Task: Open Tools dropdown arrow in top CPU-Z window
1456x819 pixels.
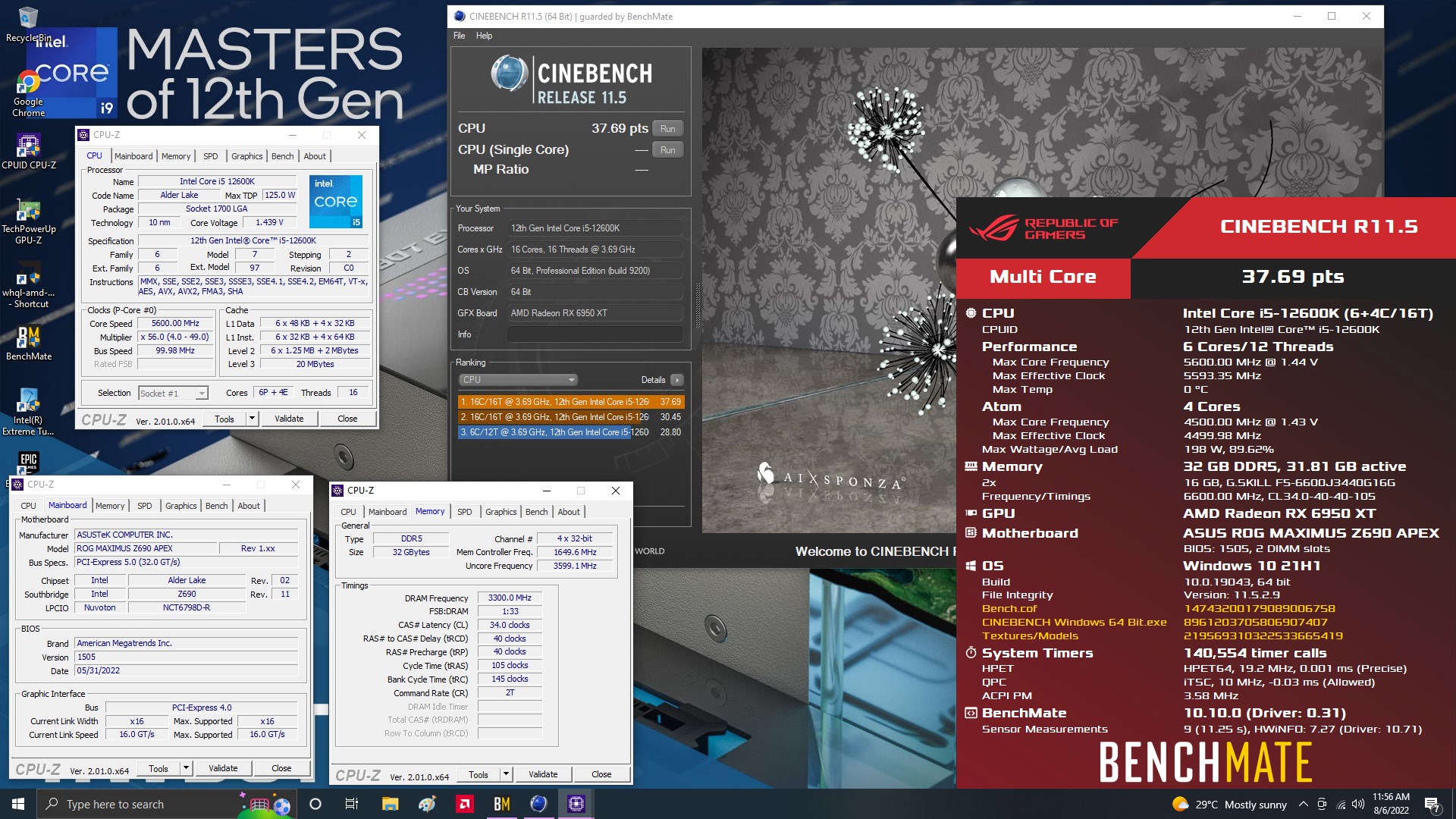Action: pyautogui.click(x=252, y=419)
